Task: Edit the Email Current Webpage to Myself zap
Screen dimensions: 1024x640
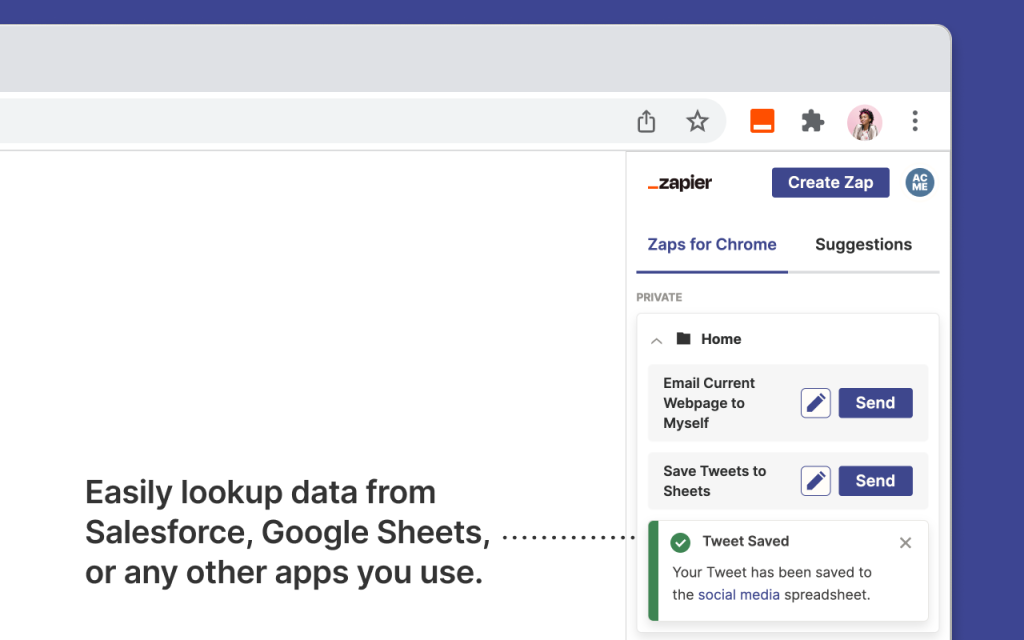Action: point(816,403)
